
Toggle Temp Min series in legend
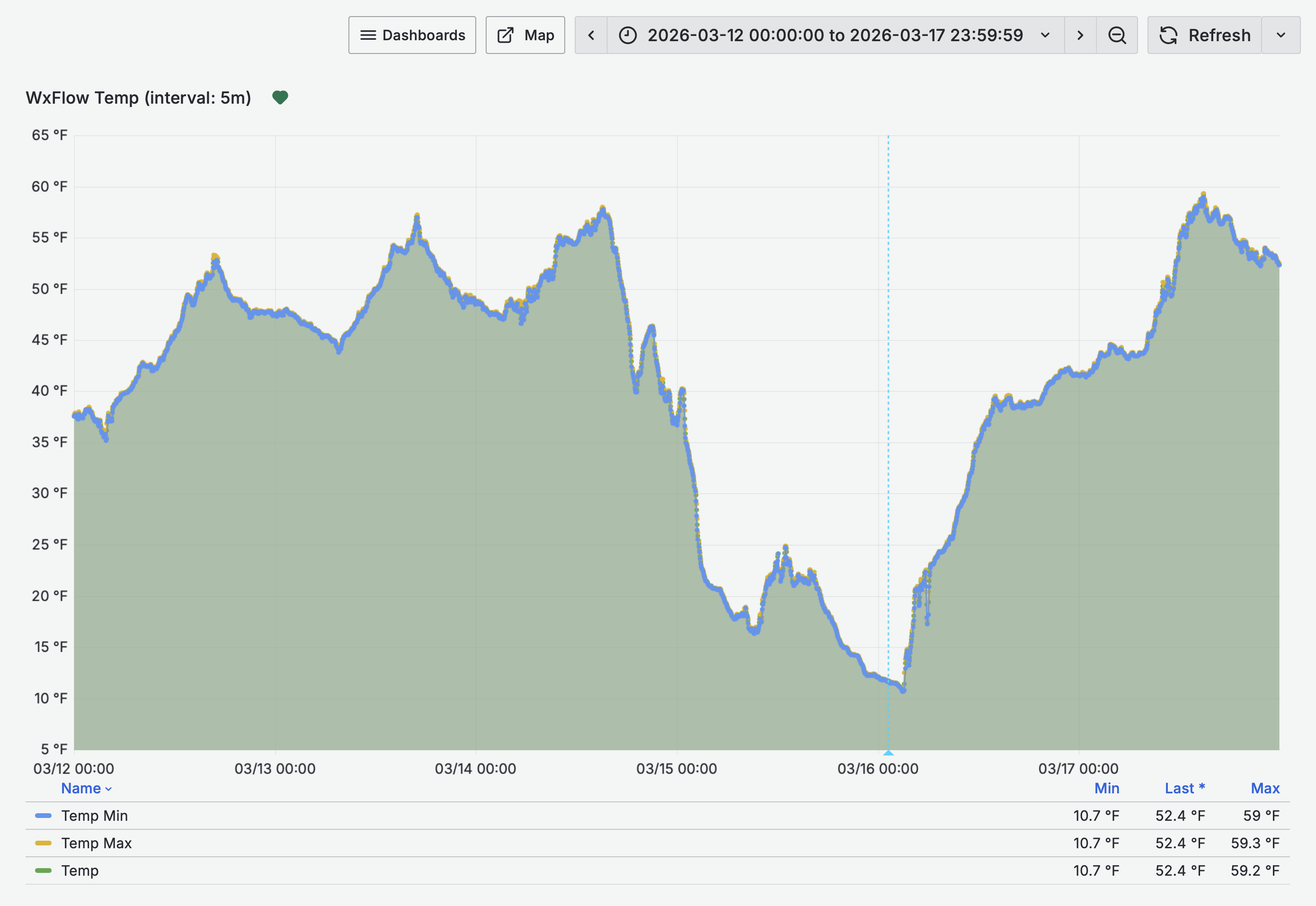[94, 816]
